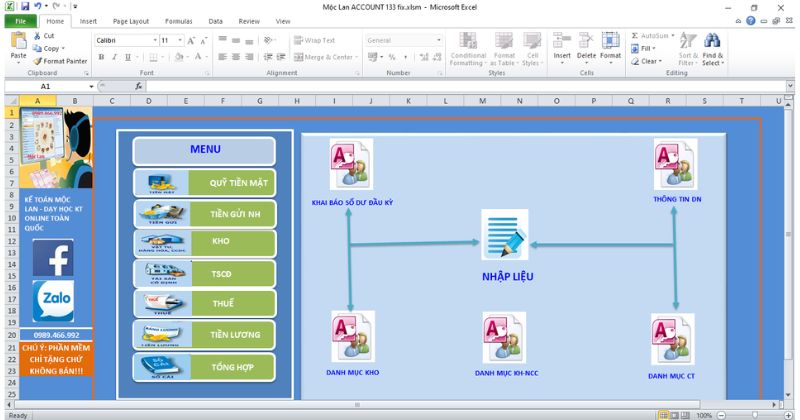Image resolution: width=800 pixels, height=420 pixels.
Task: Toggle Wrap Text
Action: (x=314, y=40)
